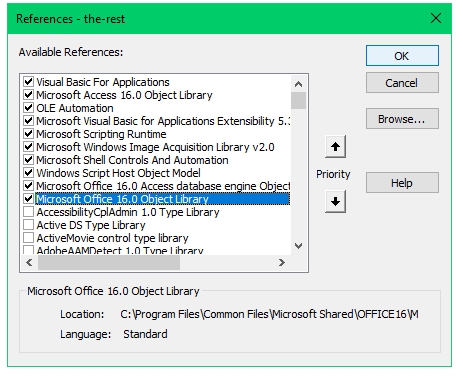
Task: Uncheck Windows Image Acquisition Library checkbox
Action: point(28,147)
